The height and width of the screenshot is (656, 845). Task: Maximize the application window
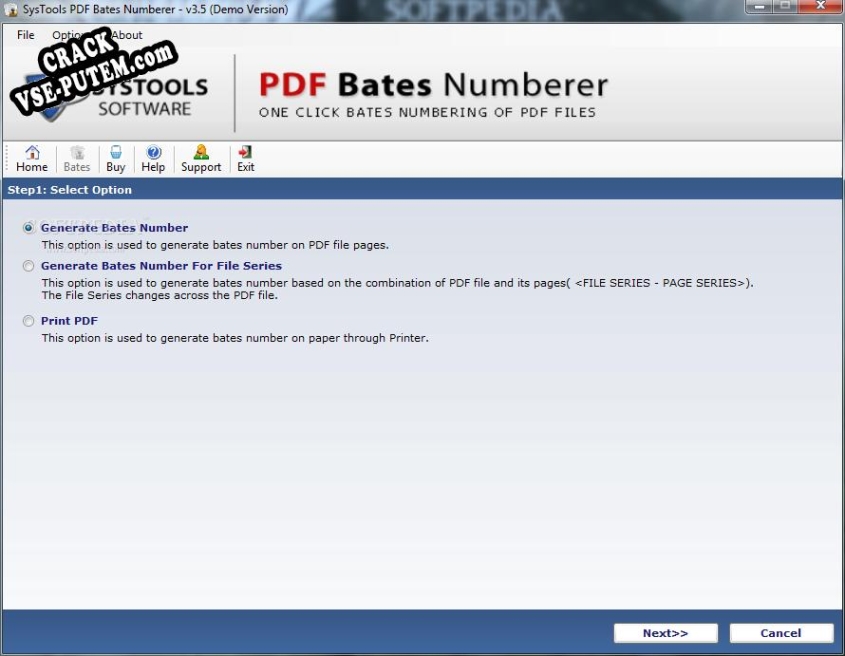[786, 6]
